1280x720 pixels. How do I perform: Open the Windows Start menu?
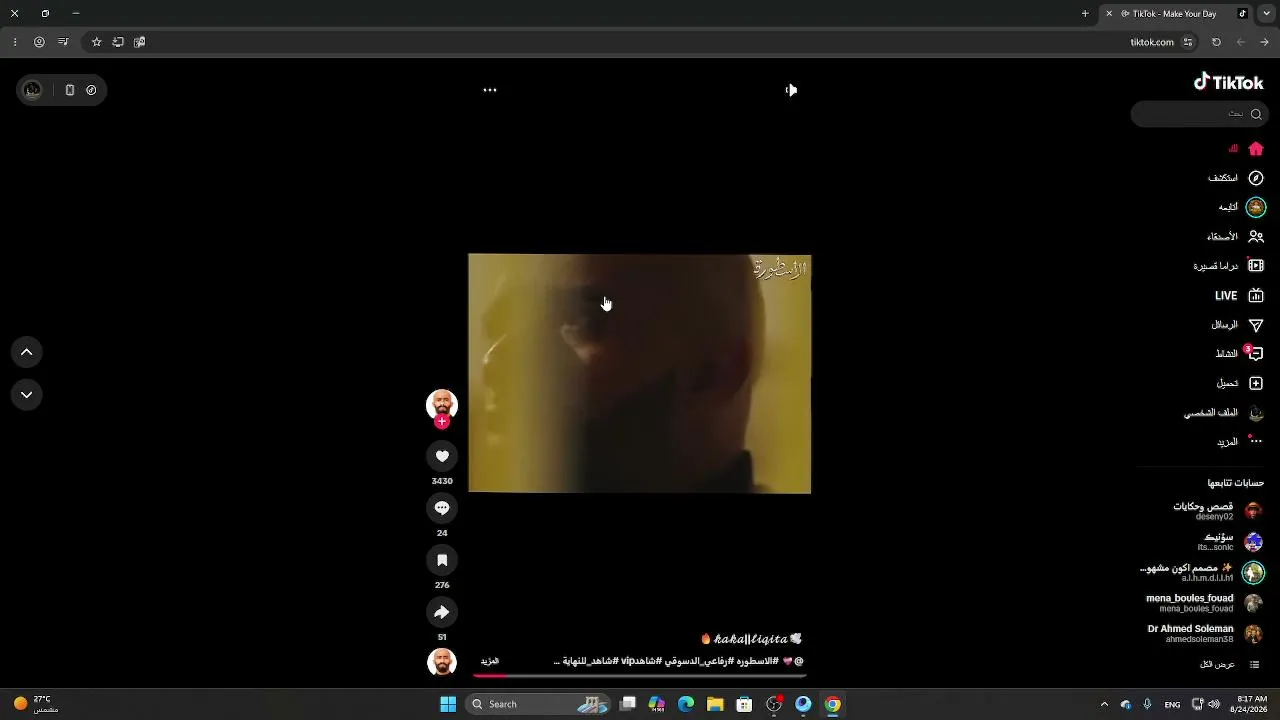448,704
